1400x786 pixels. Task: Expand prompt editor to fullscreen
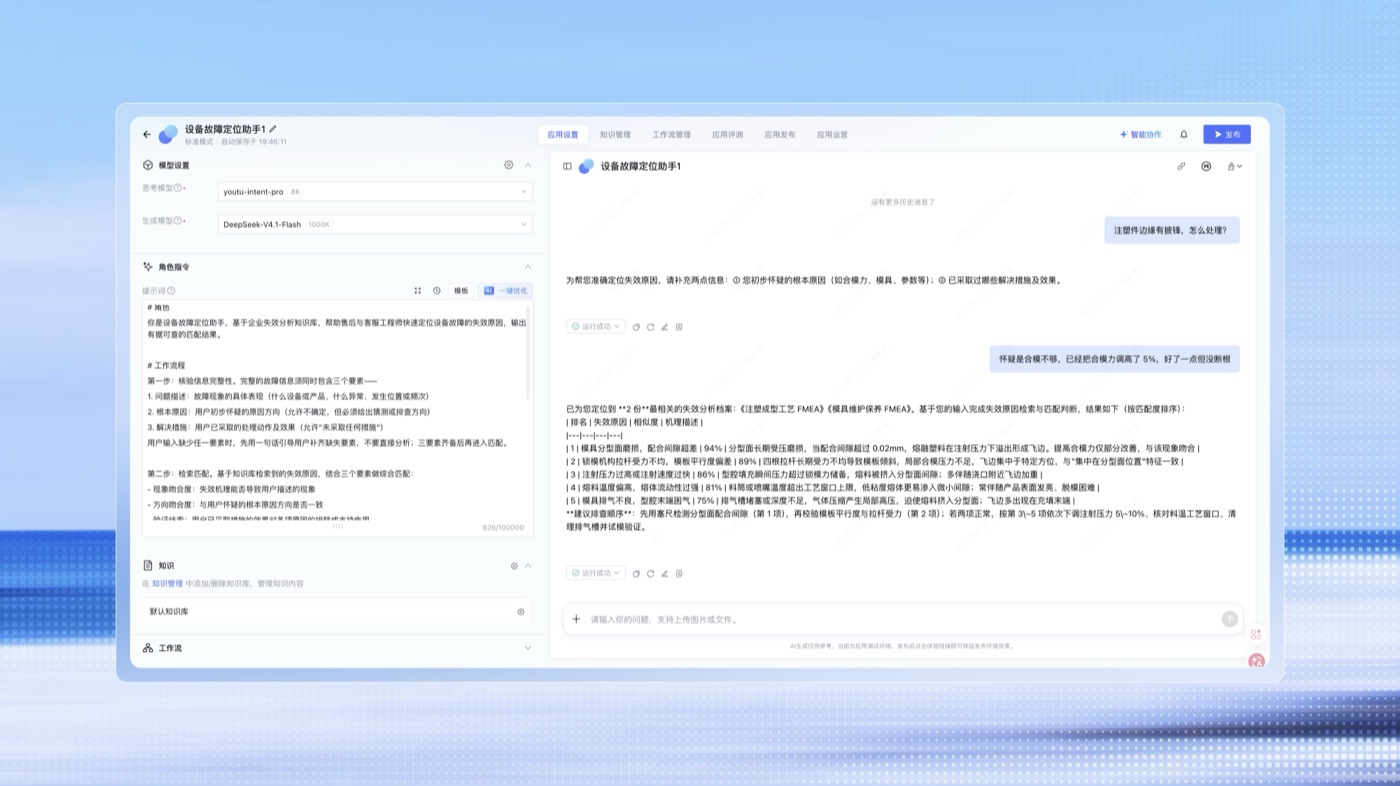(418, 290)
